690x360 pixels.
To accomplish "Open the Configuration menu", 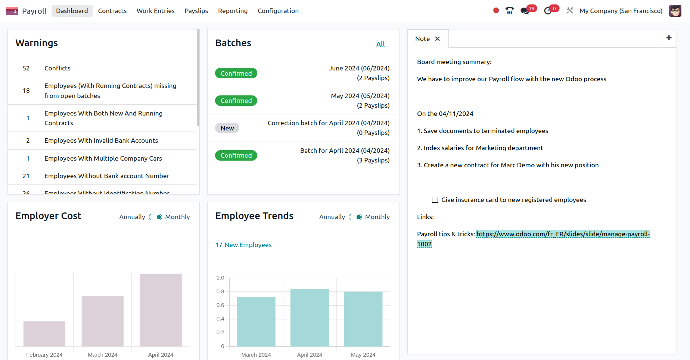I will pos(278,11).
